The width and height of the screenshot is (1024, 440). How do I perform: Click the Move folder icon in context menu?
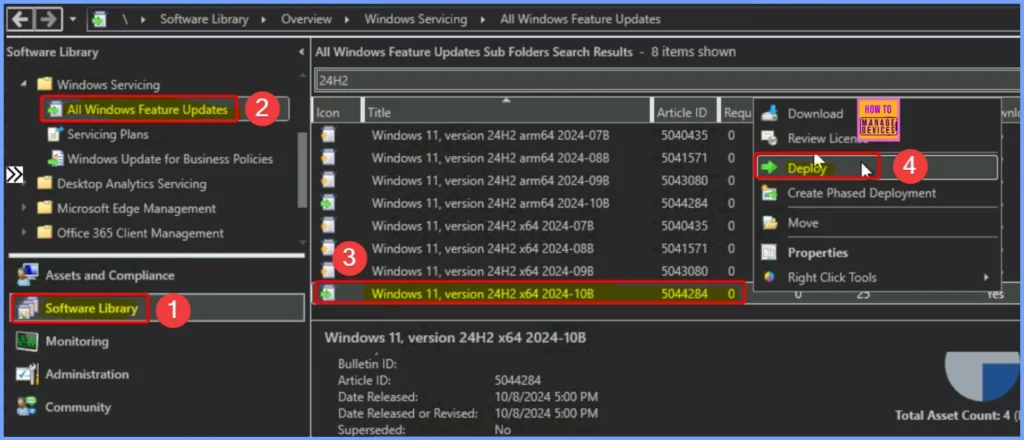click(770, 223)
